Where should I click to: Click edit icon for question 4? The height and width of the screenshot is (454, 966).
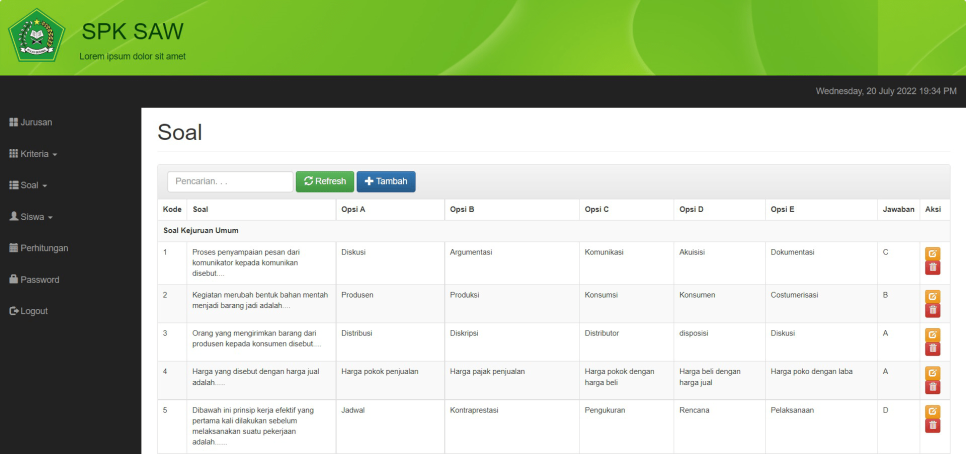[x=932, y=373]
